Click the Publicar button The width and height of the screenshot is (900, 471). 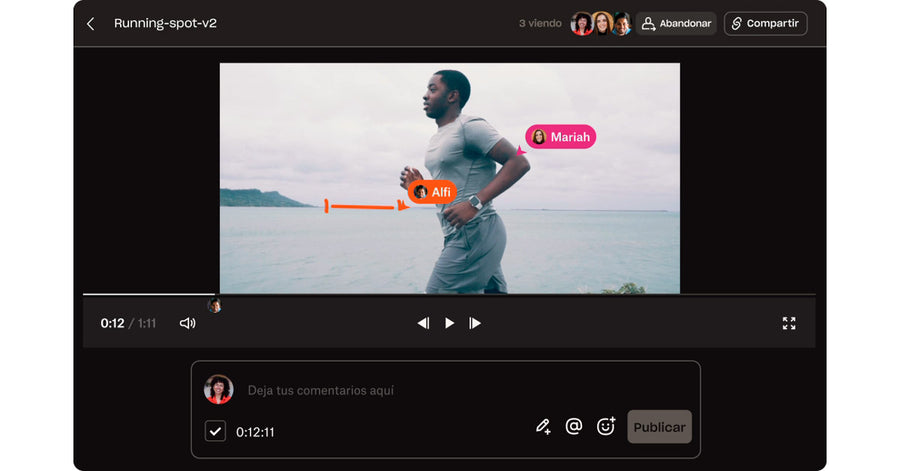click(660, 427)
